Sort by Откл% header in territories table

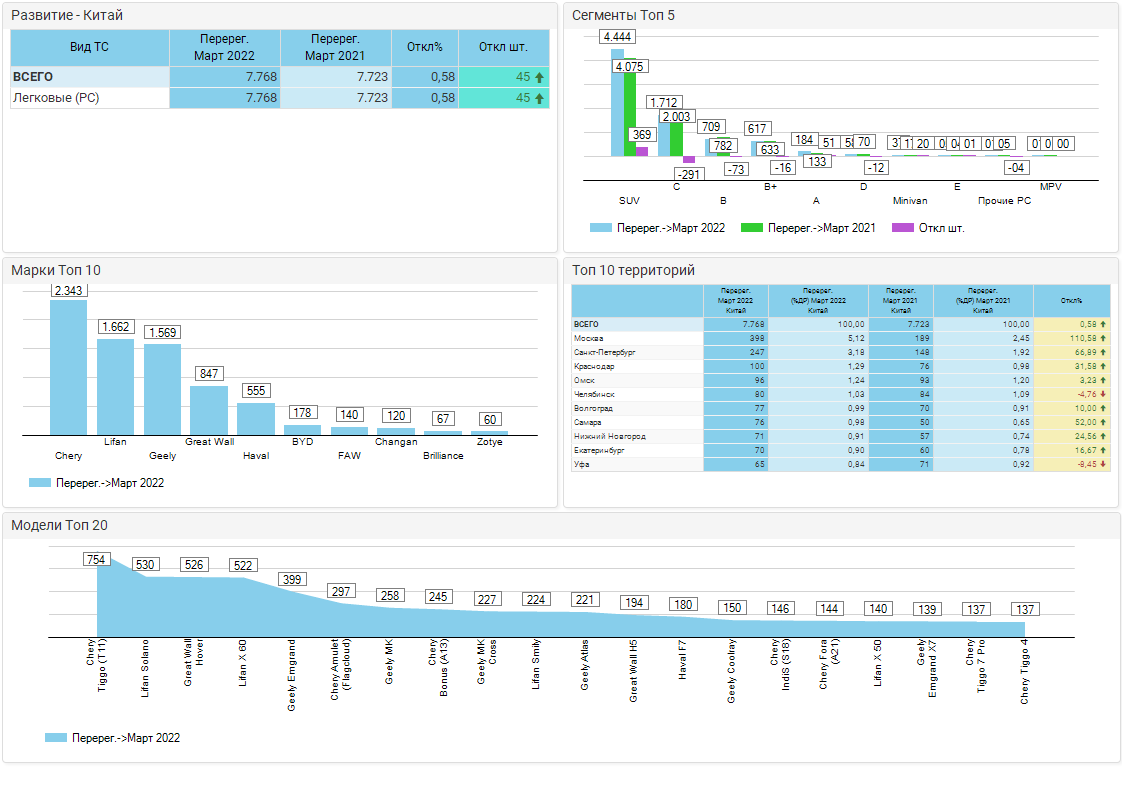(1072, 300)
